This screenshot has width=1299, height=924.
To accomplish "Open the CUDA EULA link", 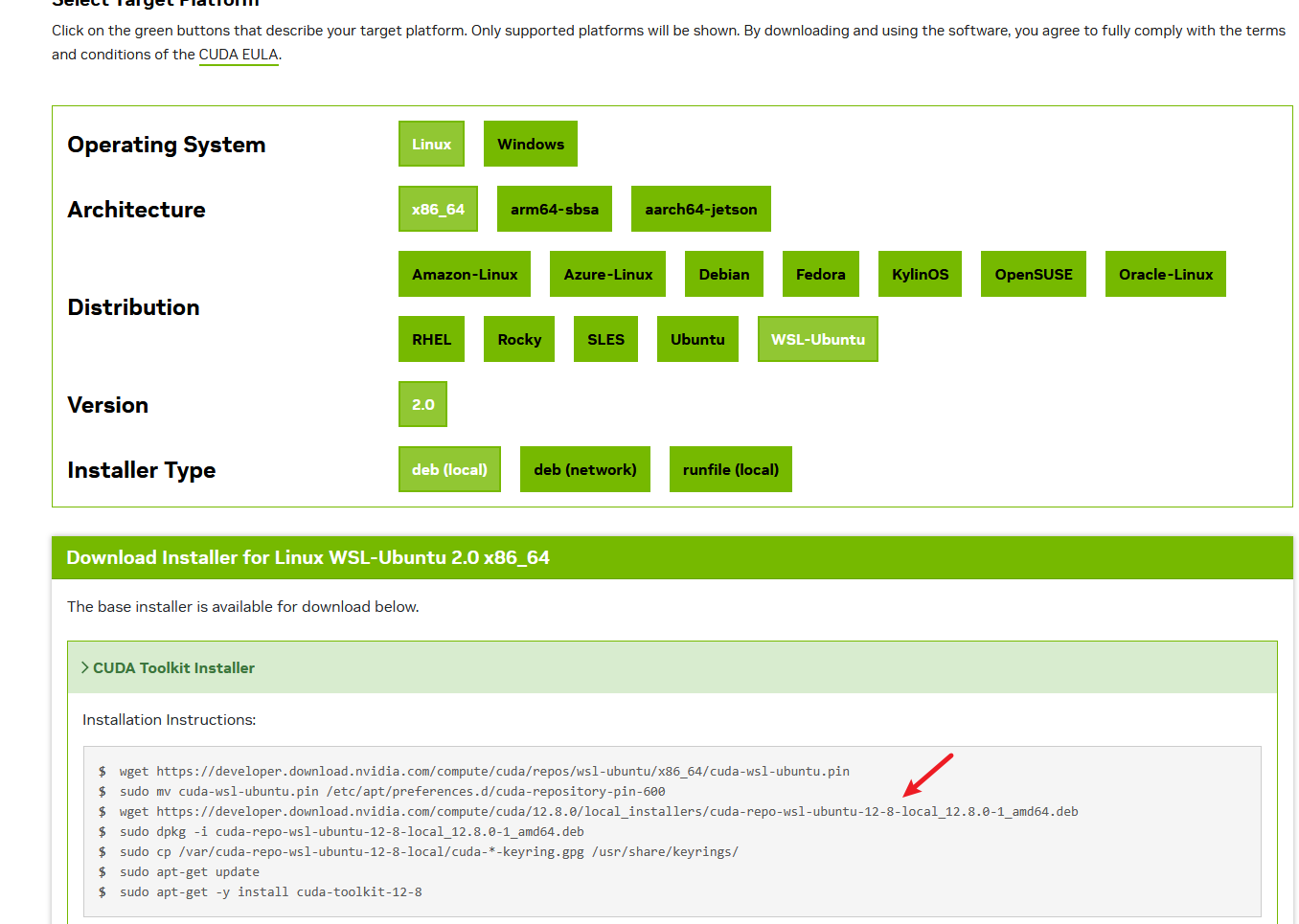I will (x=239, y=55).
